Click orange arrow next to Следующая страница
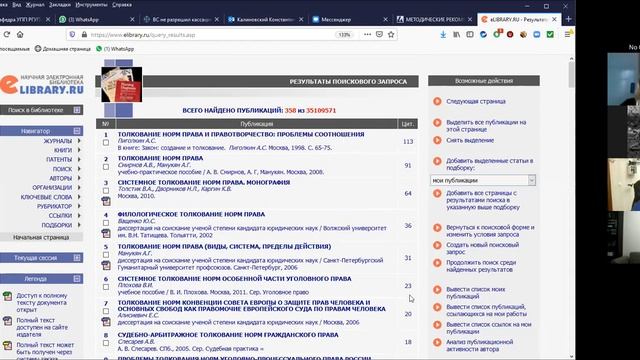 click(x=437, y=101)
